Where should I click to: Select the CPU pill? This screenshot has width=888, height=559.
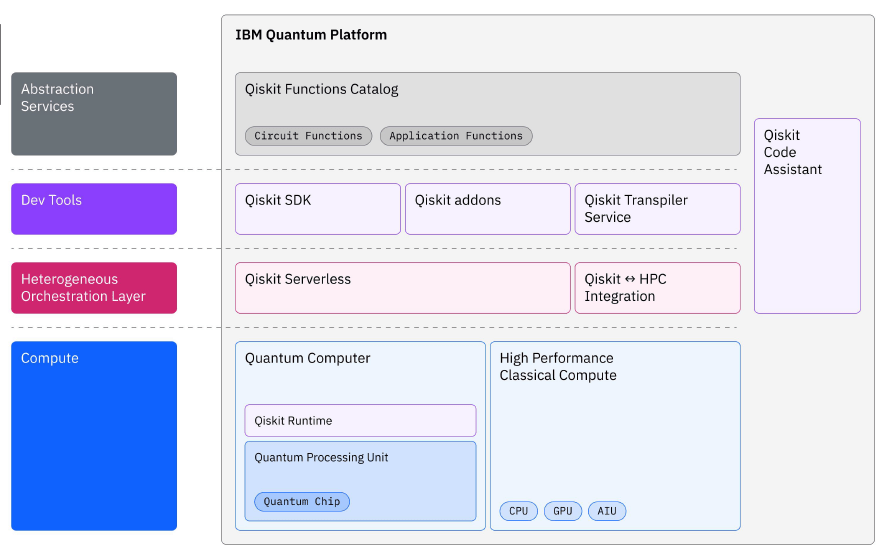518,511
